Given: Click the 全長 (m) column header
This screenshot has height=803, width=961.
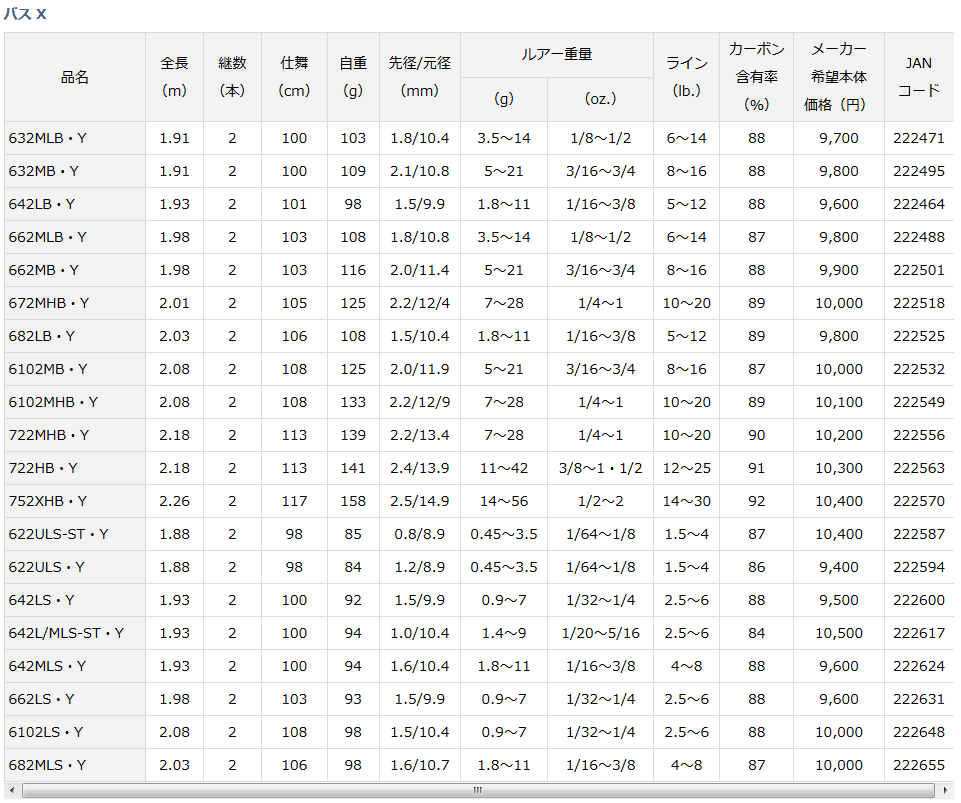Looking at the screenshot, I should tap(174, 77).
